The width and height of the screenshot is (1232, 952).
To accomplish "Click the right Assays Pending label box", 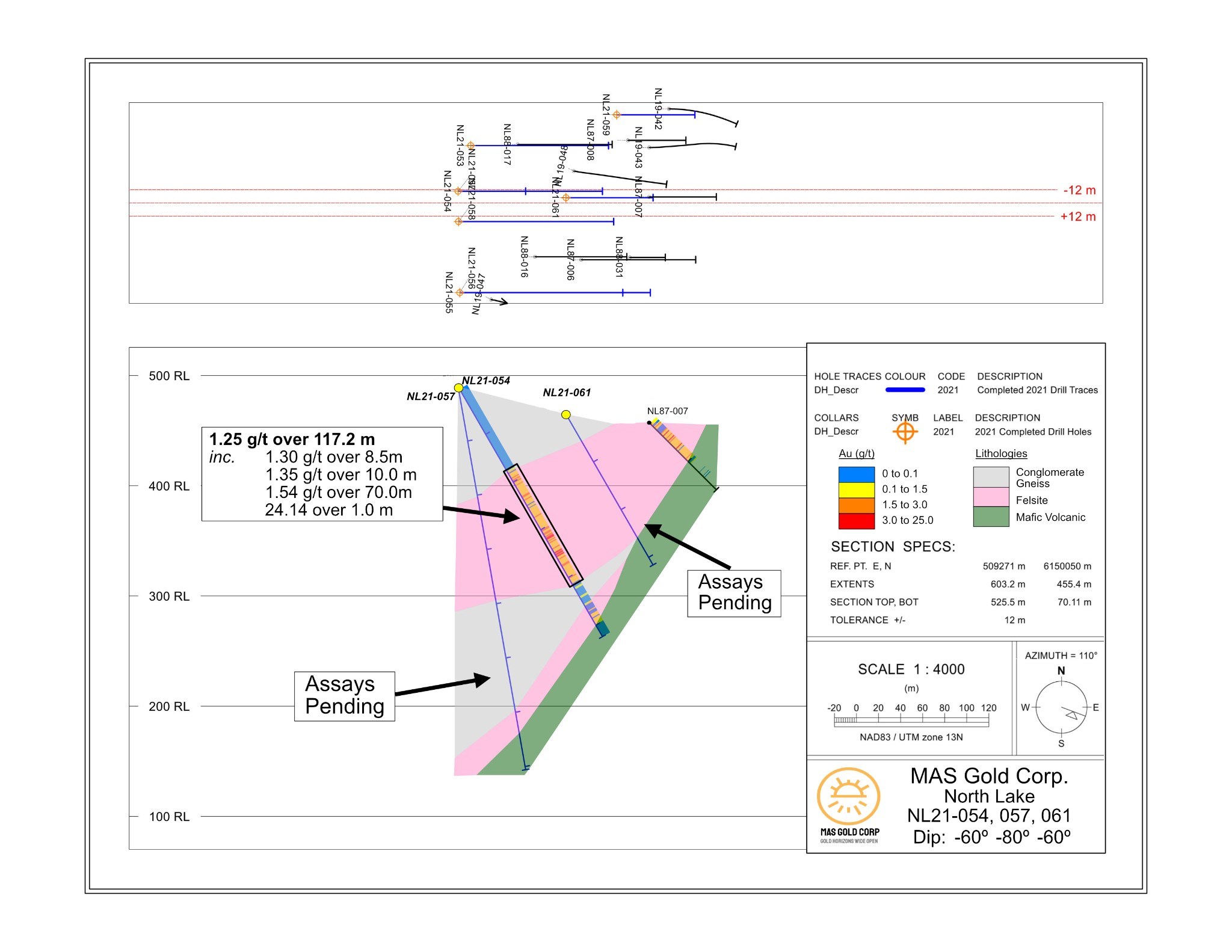I will (734, 593).
